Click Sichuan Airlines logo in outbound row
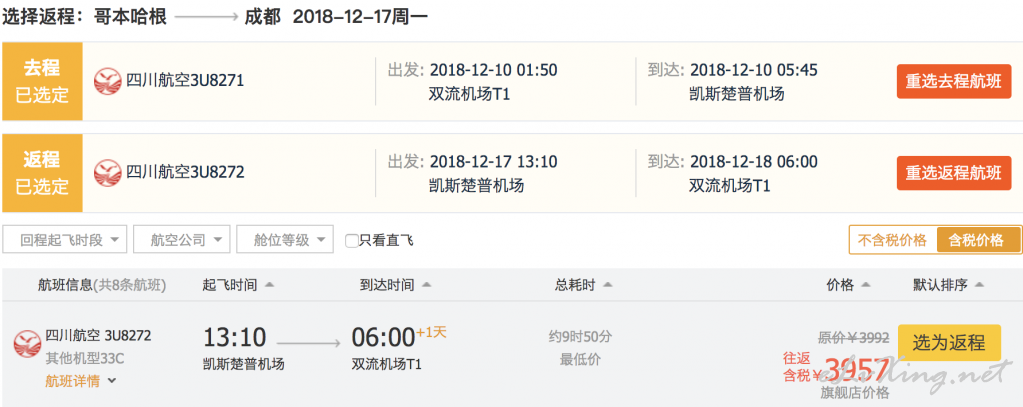Image resolution: width=1023 pixels, height=407 pixels. (x=108, y=82)
